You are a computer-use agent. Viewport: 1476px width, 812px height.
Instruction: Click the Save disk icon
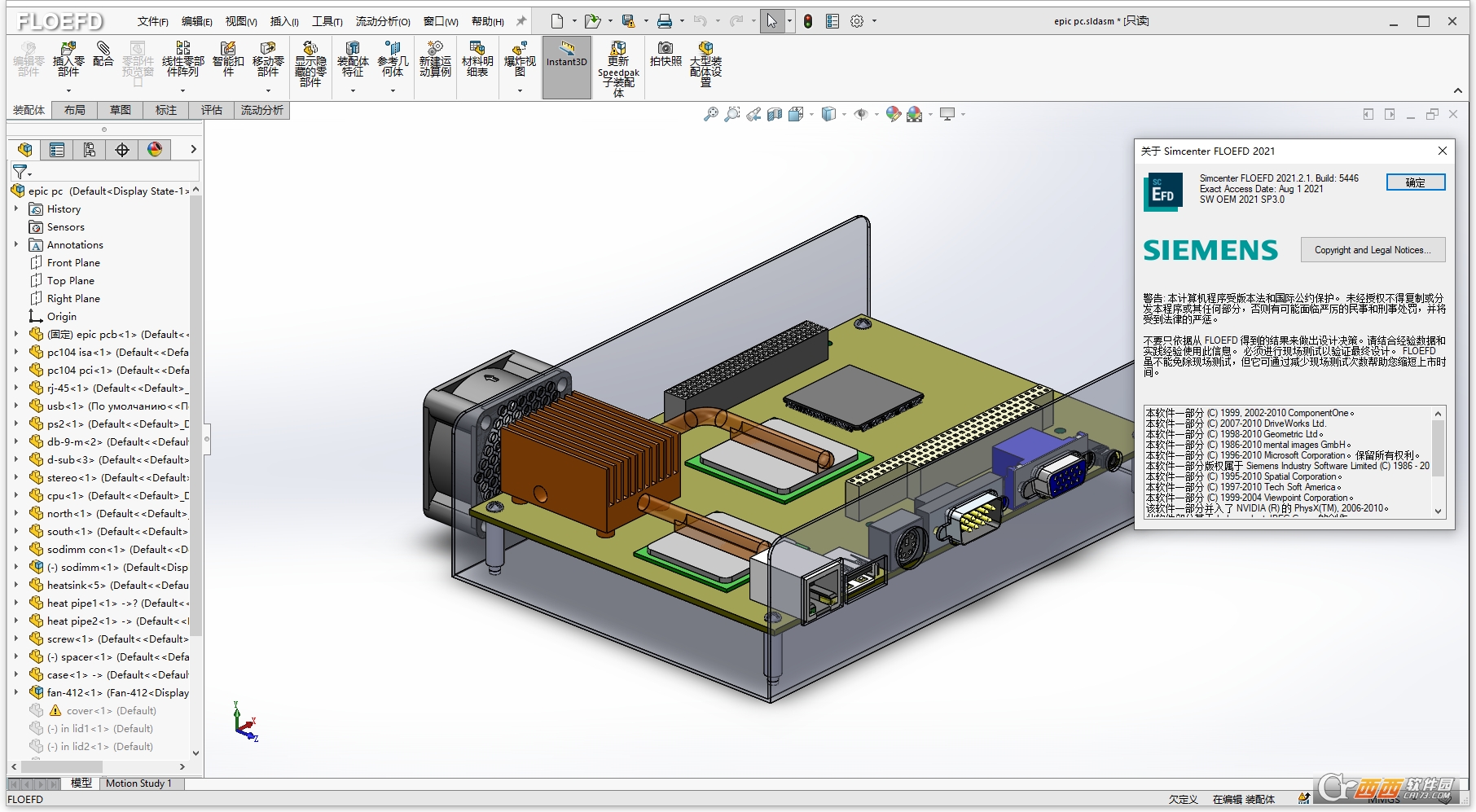628,21
